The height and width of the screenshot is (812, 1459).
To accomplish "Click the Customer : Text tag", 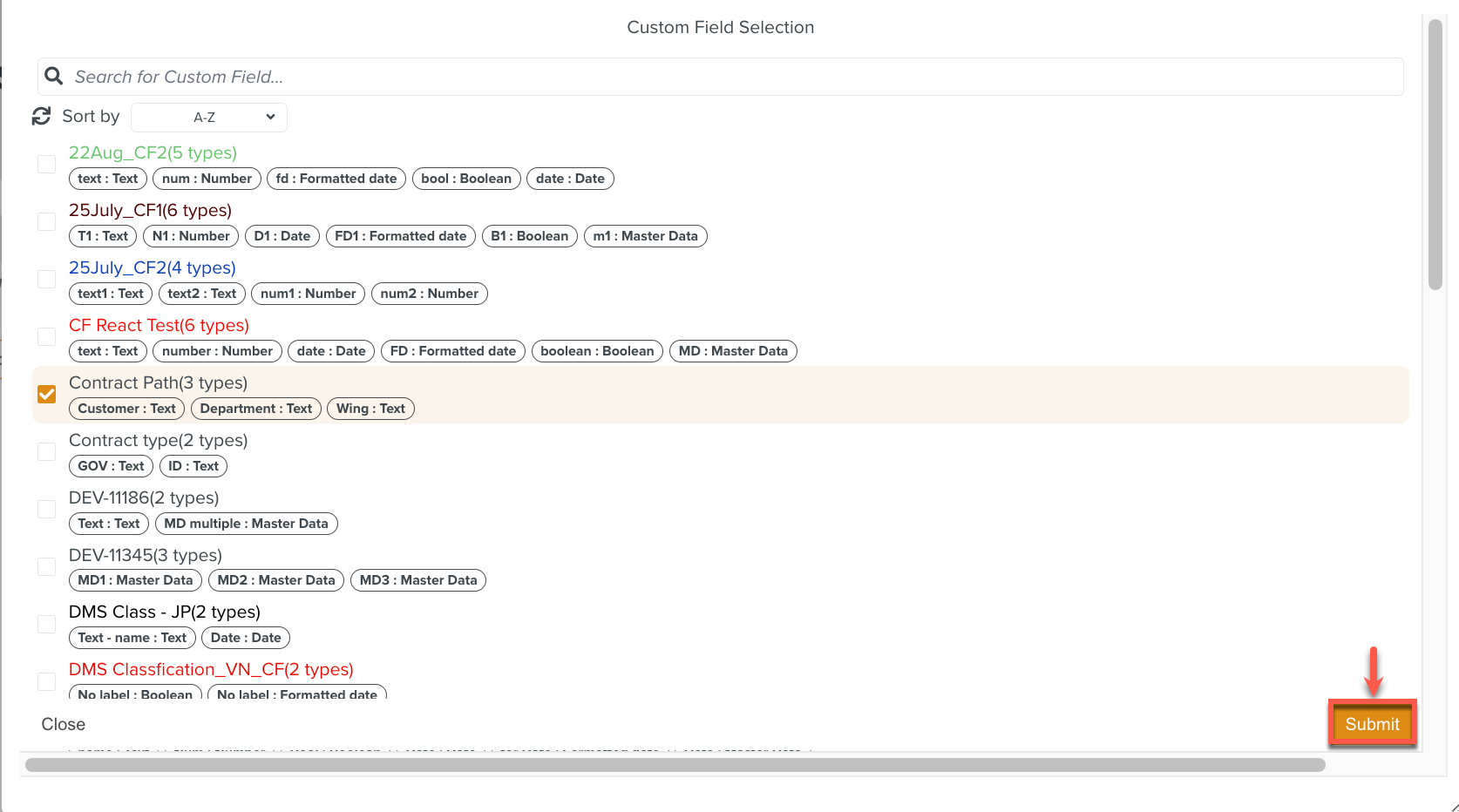I will coord(126,409).
